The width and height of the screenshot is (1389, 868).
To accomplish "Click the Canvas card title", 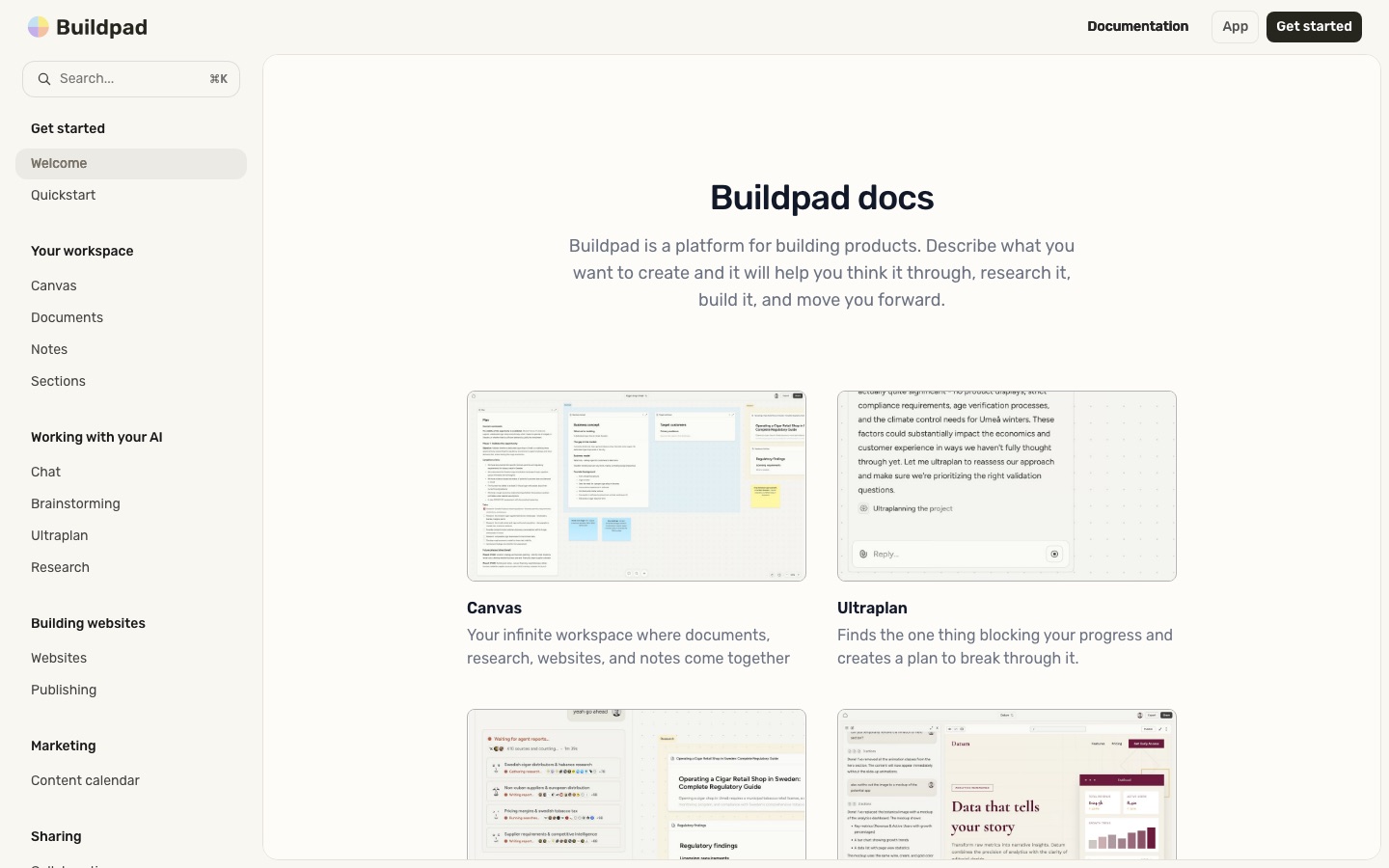I will (x=494, y=609).
